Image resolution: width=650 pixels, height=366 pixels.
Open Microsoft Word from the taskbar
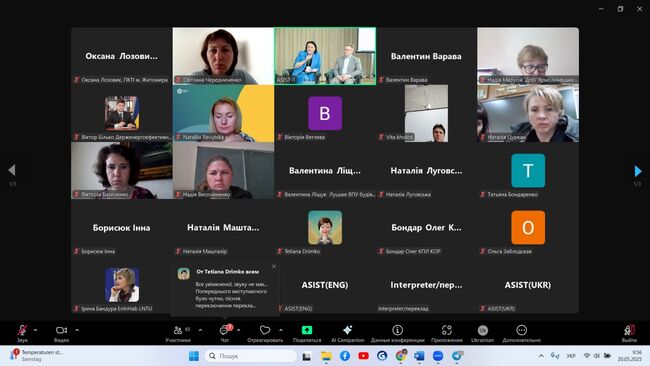coord(419,356)
